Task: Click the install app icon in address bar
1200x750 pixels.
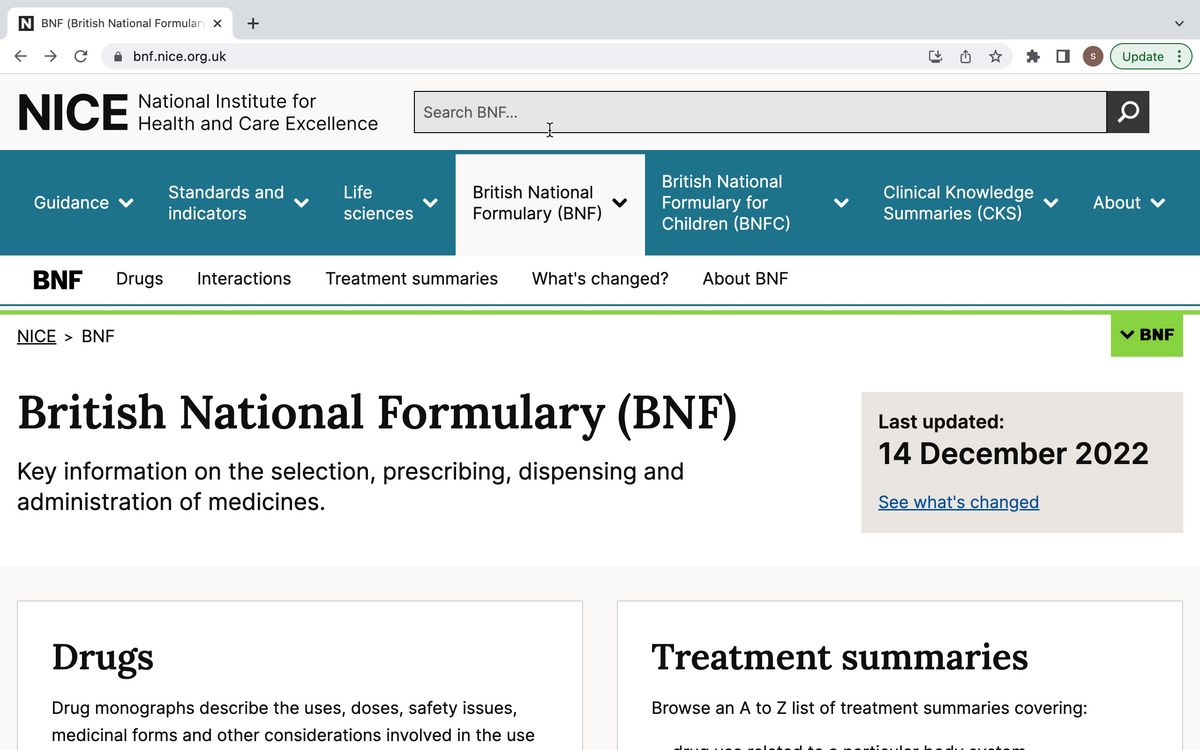Action: [x=935, y=57]
